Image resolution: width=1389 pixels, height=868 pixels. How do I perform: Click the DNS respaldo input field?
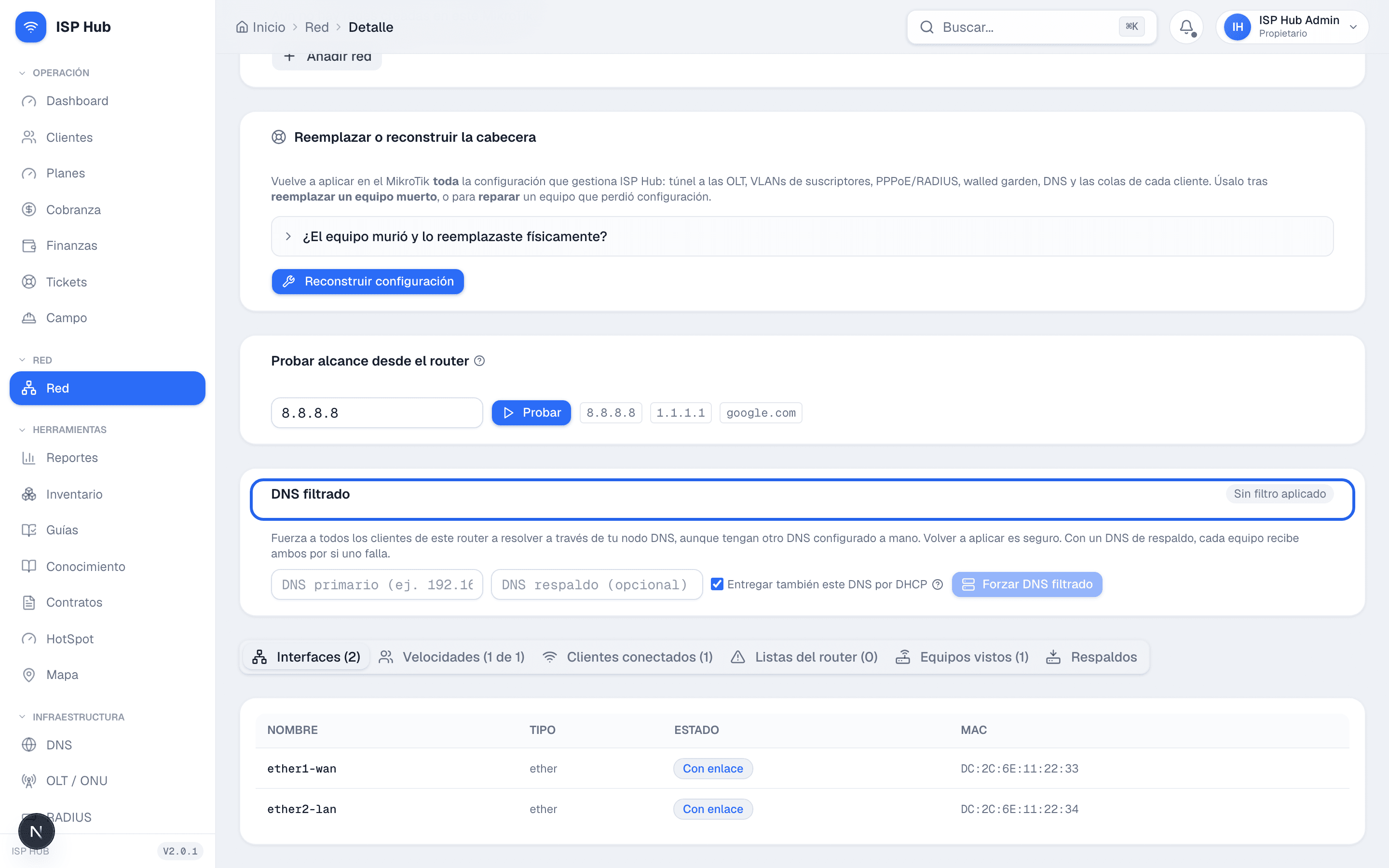click(x=597, y=584)
